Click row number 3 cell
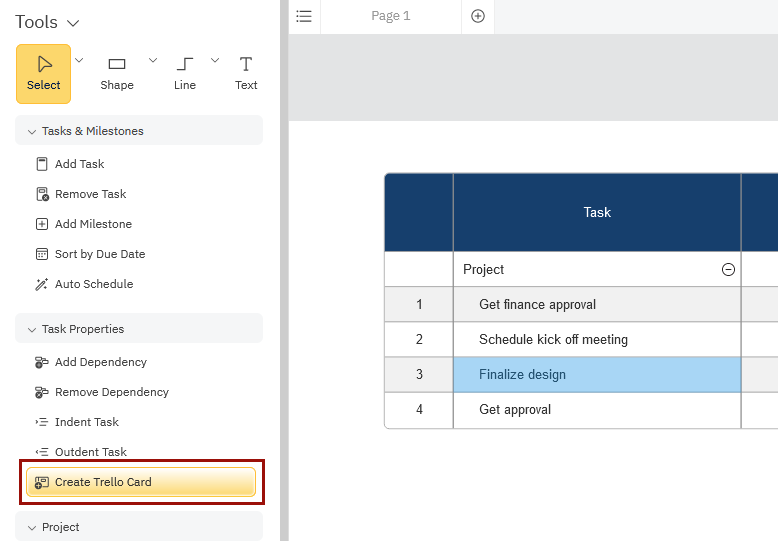Viewport: 778px width, 541px height. 419,375
